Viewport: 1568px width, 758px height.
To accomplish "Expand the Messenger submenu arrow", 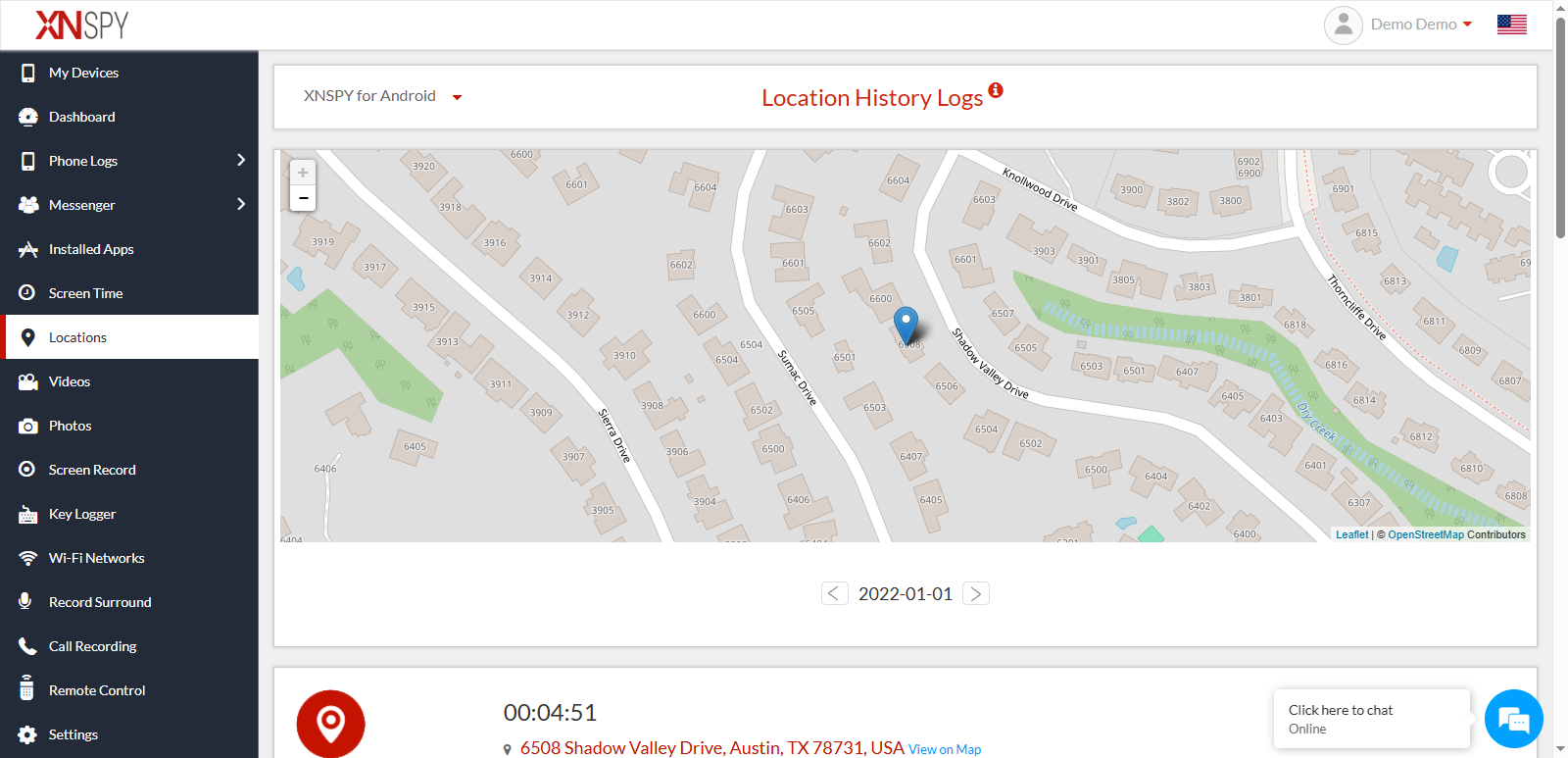I will coord(241,204).
